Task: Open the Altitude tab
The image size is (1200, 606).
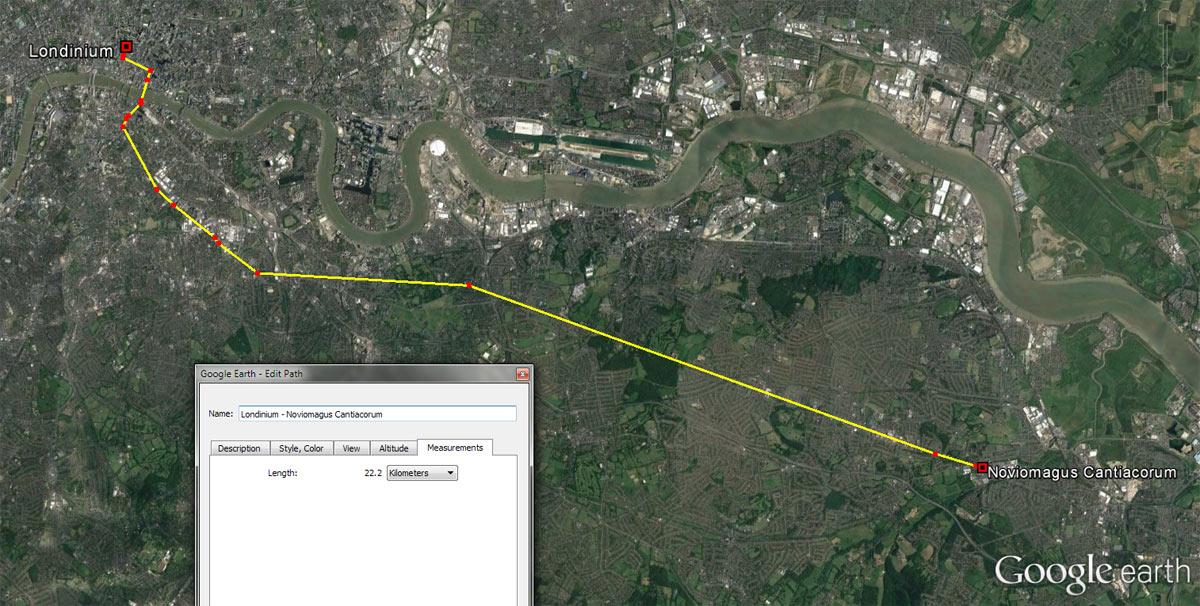Action: tap(393, 448)
